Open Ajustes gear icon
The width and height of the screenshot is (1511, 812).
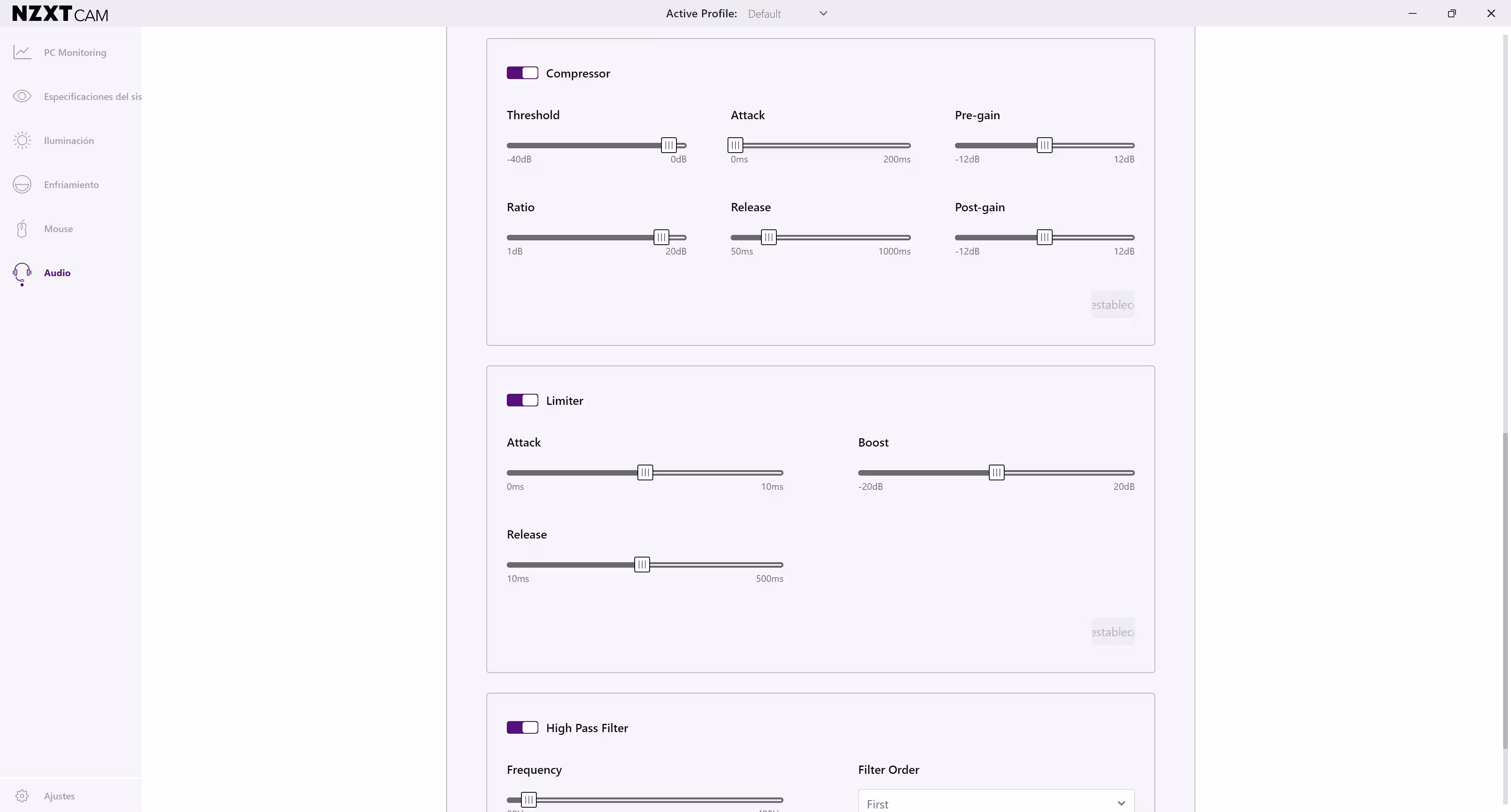(x=22, y=795)
